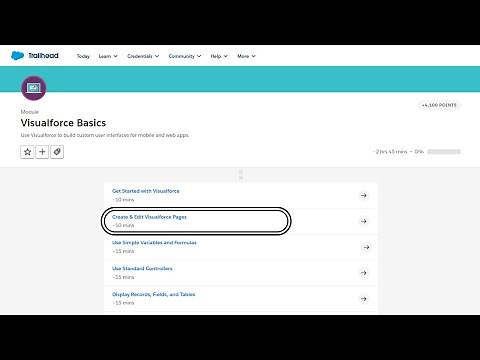
Task: Click the Visualforce Basics module badge icon
Action: coord(34,88)
